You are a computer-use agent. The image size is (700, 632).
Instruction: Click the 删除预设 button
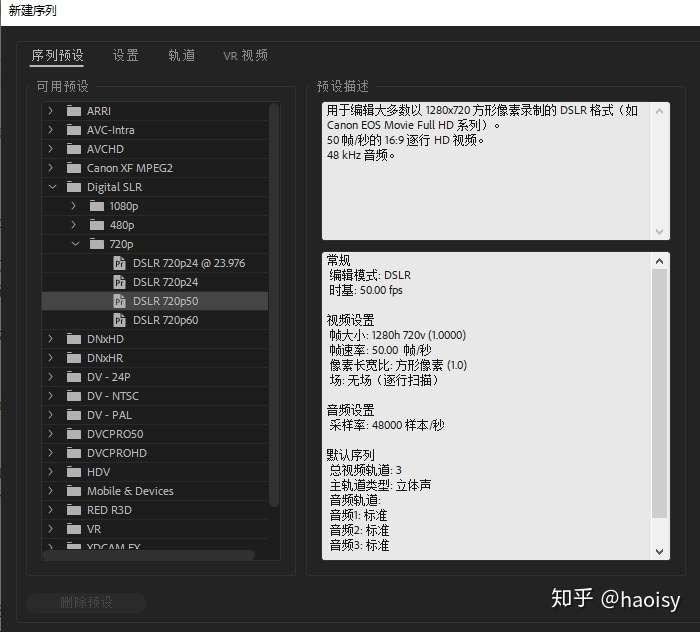point(86,603)
